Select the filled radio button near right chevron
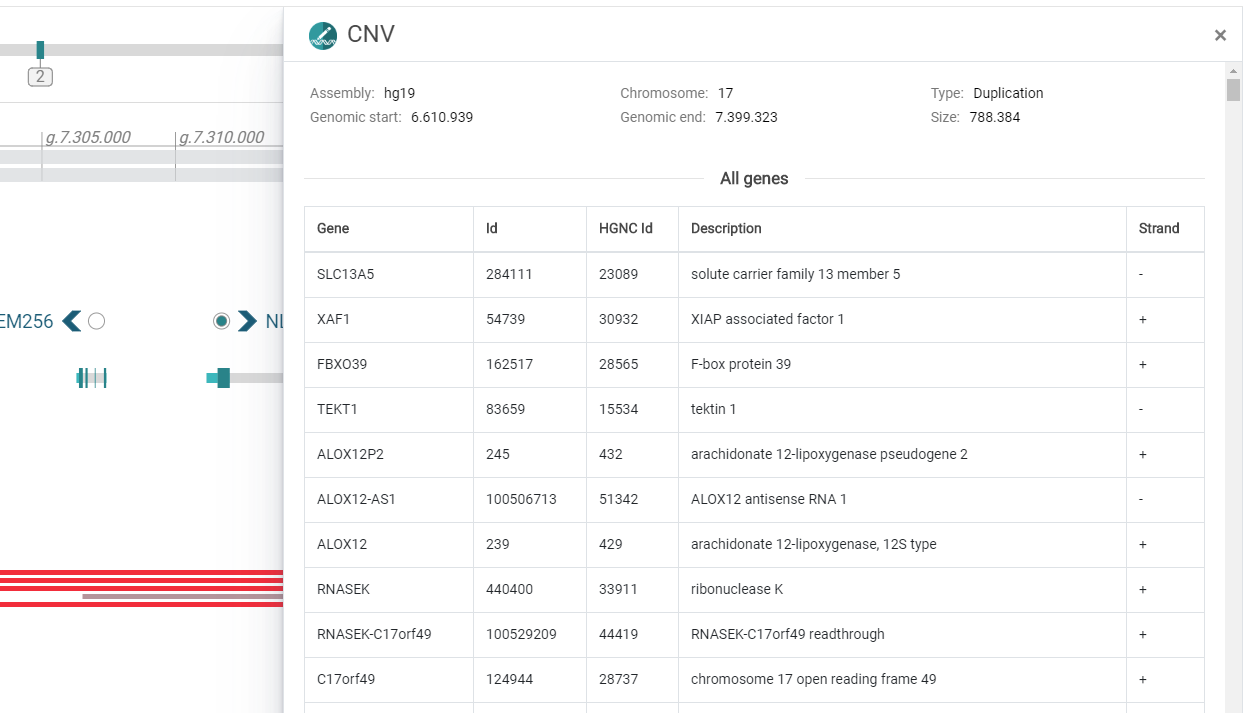This screenshot has height=713, width=1243. [x=221, y=321]
